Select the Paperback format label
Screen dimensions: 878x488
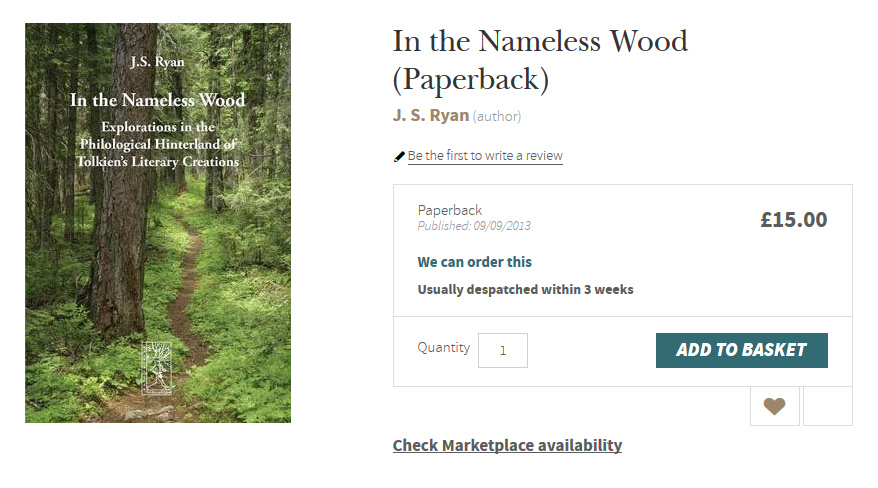tap(450, 210)
